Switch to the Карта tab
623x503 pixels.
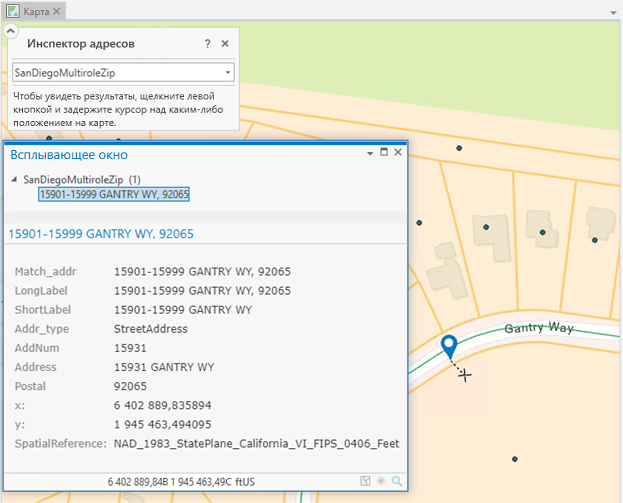click(x=36, y=11)
